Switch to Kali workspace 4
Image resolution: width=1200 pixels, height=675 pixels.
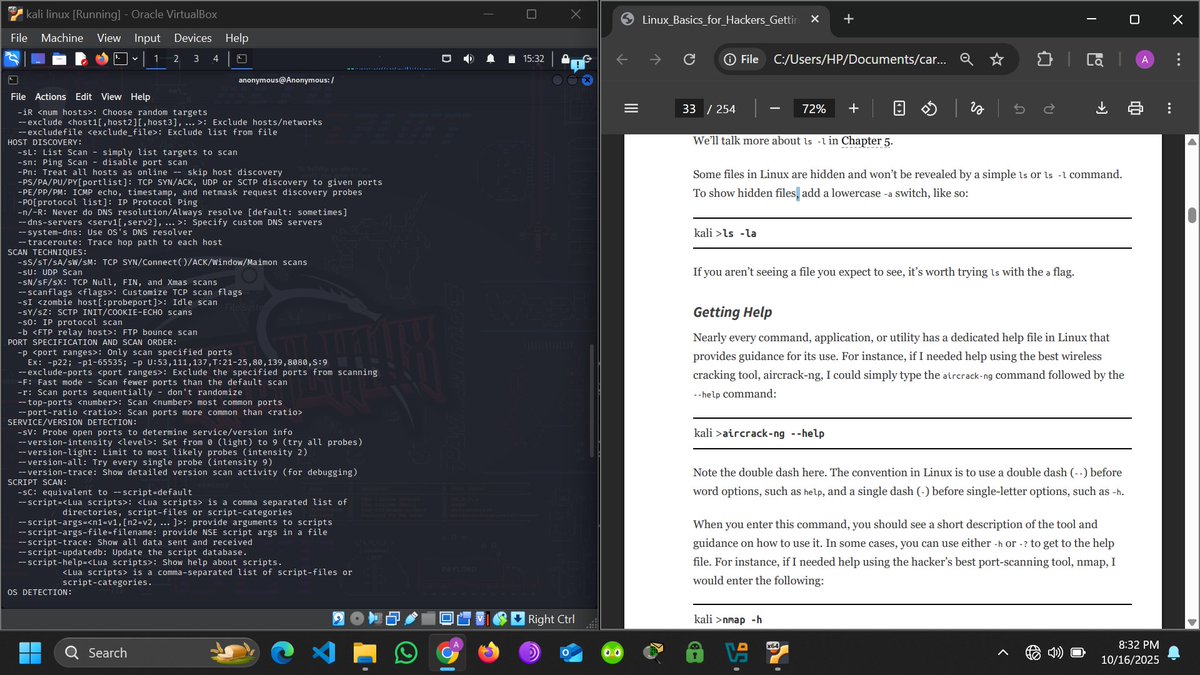click(x=216, y=59)
